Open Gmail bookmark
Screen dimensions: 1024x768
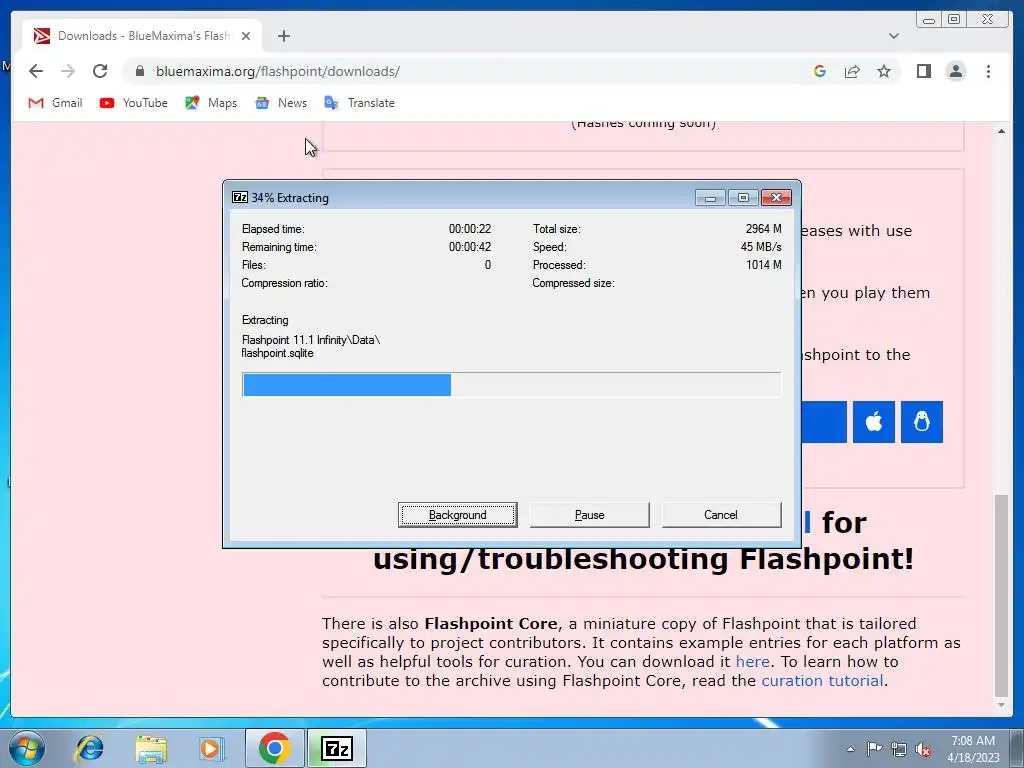pyautogui.click(x=56, y=103)
